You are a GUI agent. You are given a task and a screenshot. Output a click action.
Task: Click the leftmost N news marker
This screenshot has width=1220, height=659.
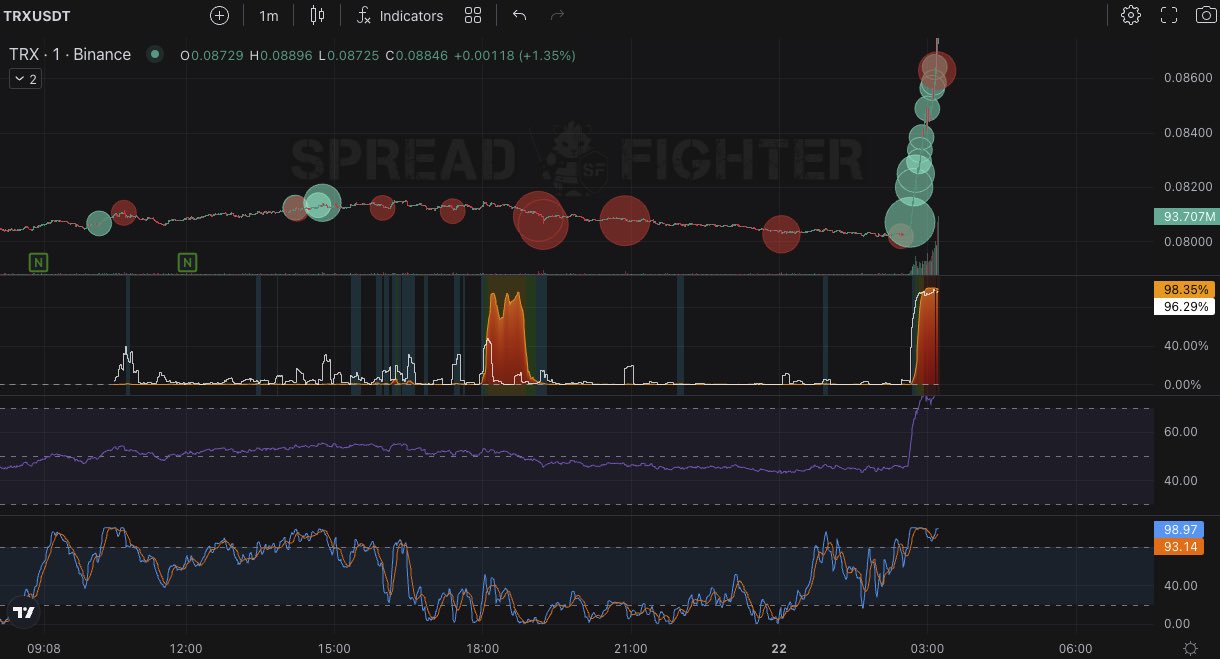tap(37, 262)
